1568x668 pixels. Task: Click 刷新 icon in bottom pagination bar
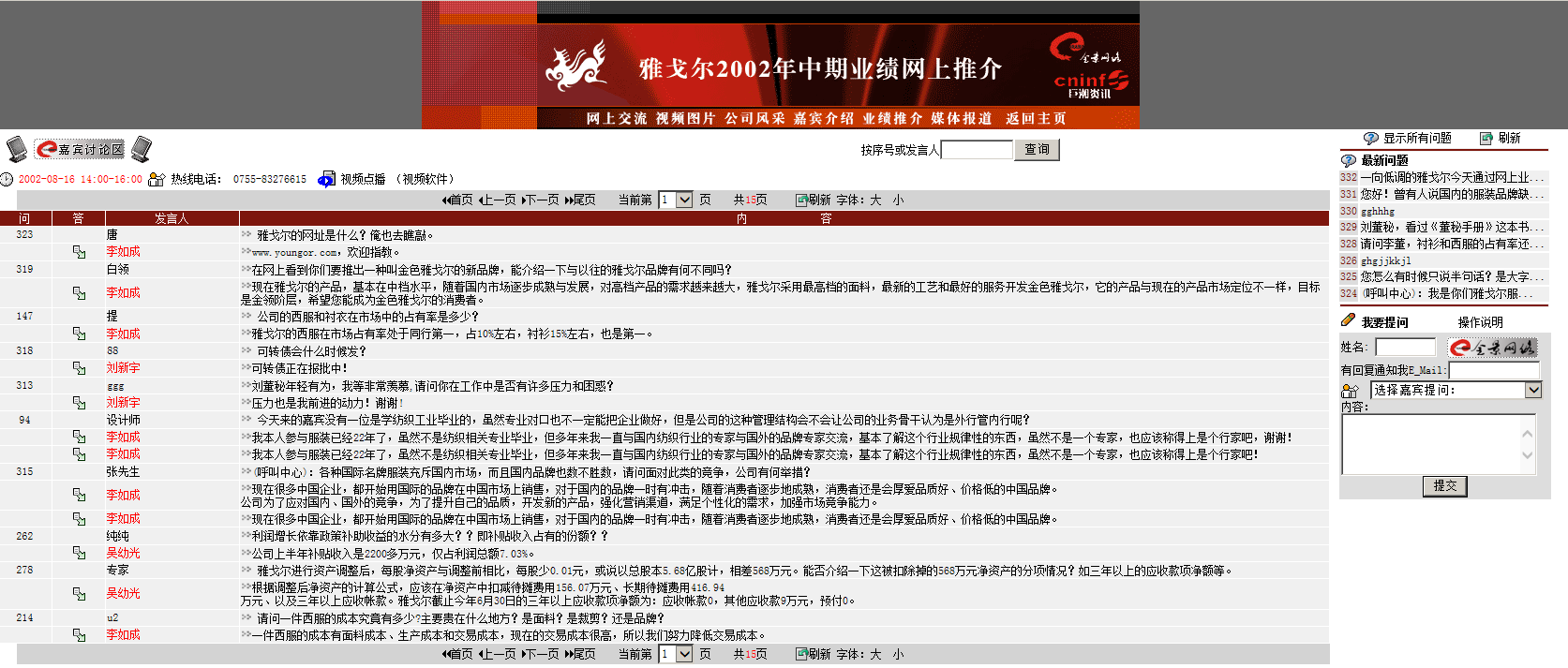point(801,654)
